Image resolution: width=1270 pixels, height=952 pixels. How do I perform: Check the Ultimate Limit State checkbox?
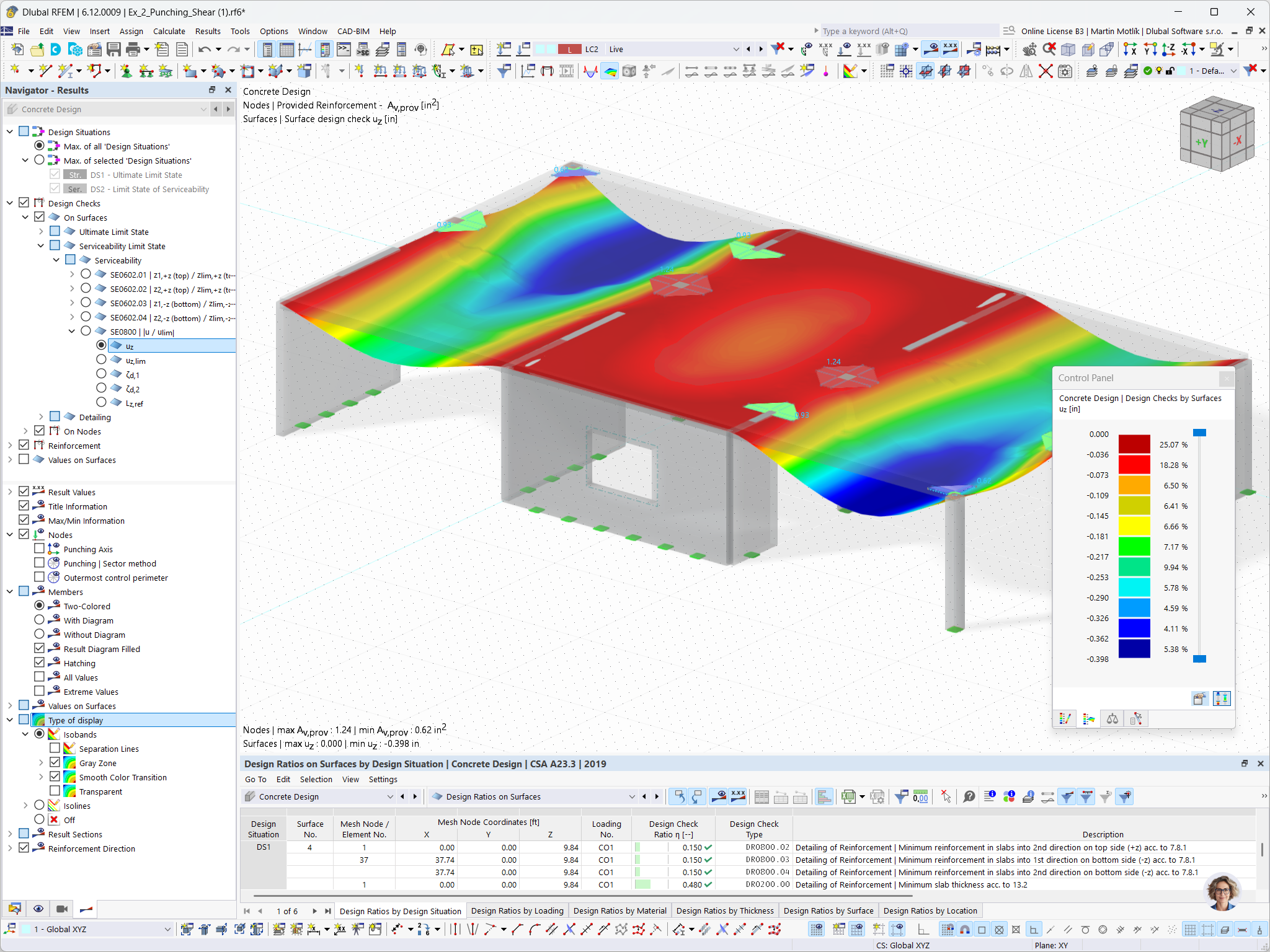[55, 231]
